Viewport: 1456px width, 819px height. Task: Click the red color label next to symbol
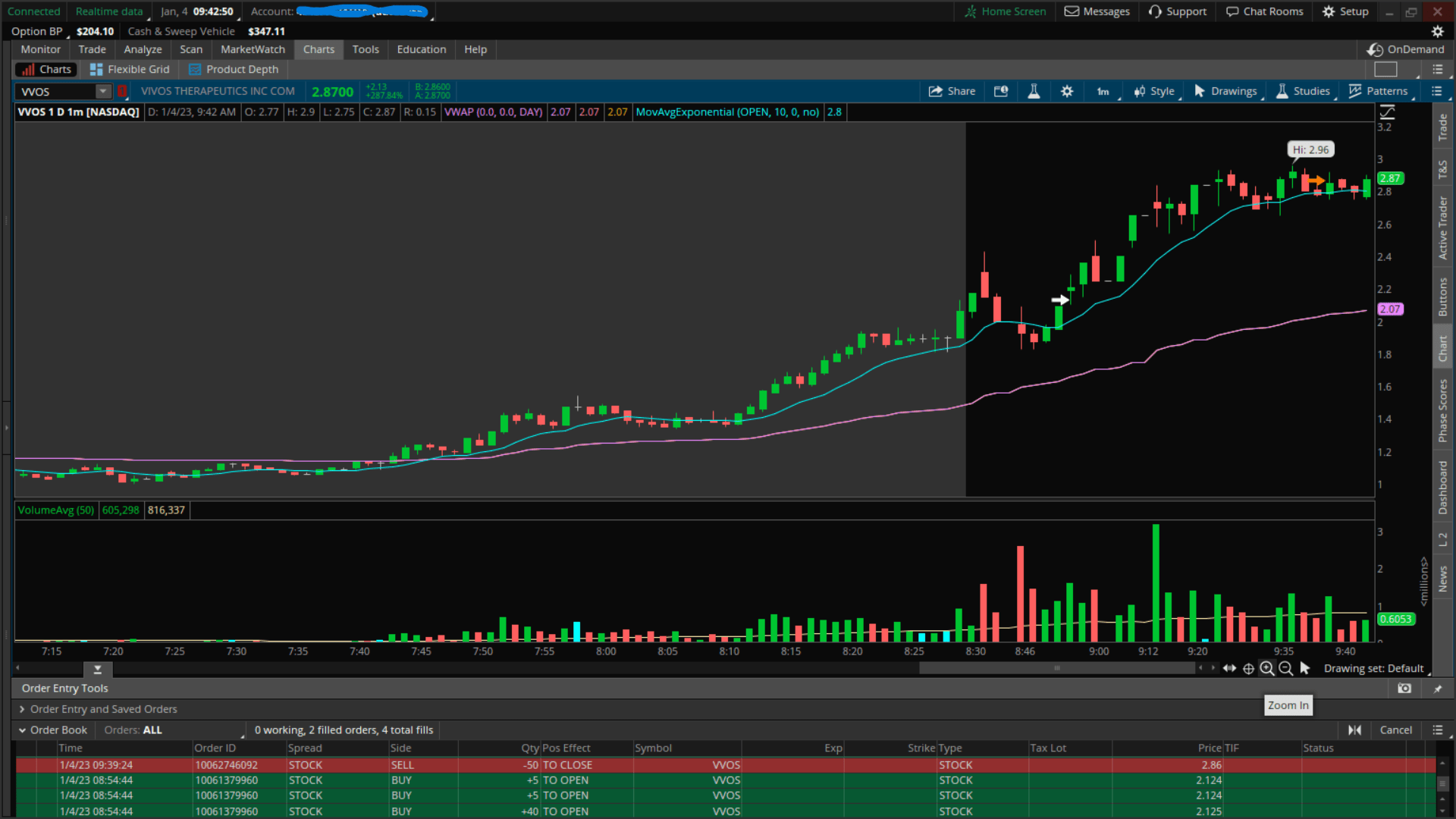pos(122,91)
